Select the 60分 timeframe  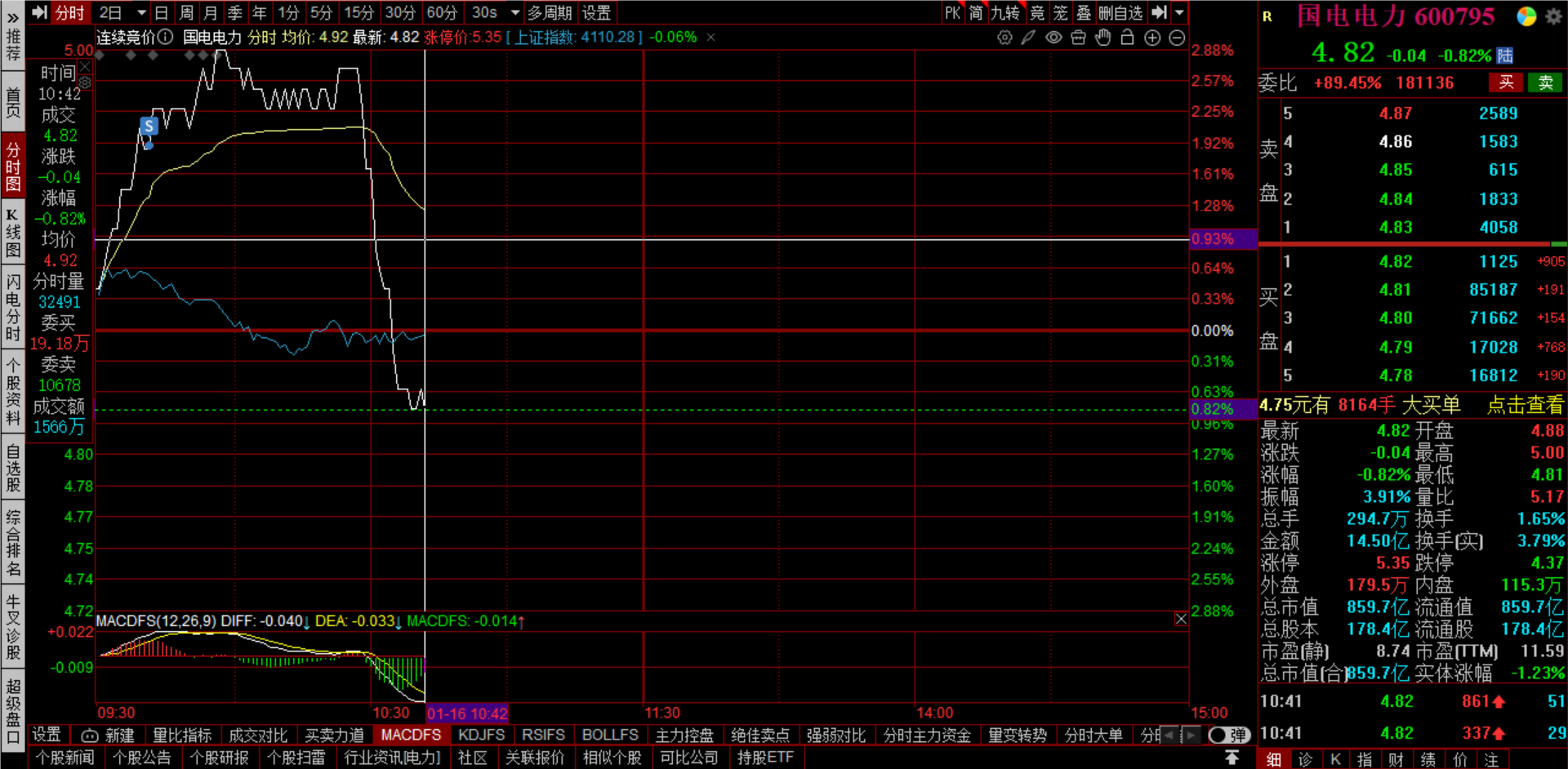point(442,13)
